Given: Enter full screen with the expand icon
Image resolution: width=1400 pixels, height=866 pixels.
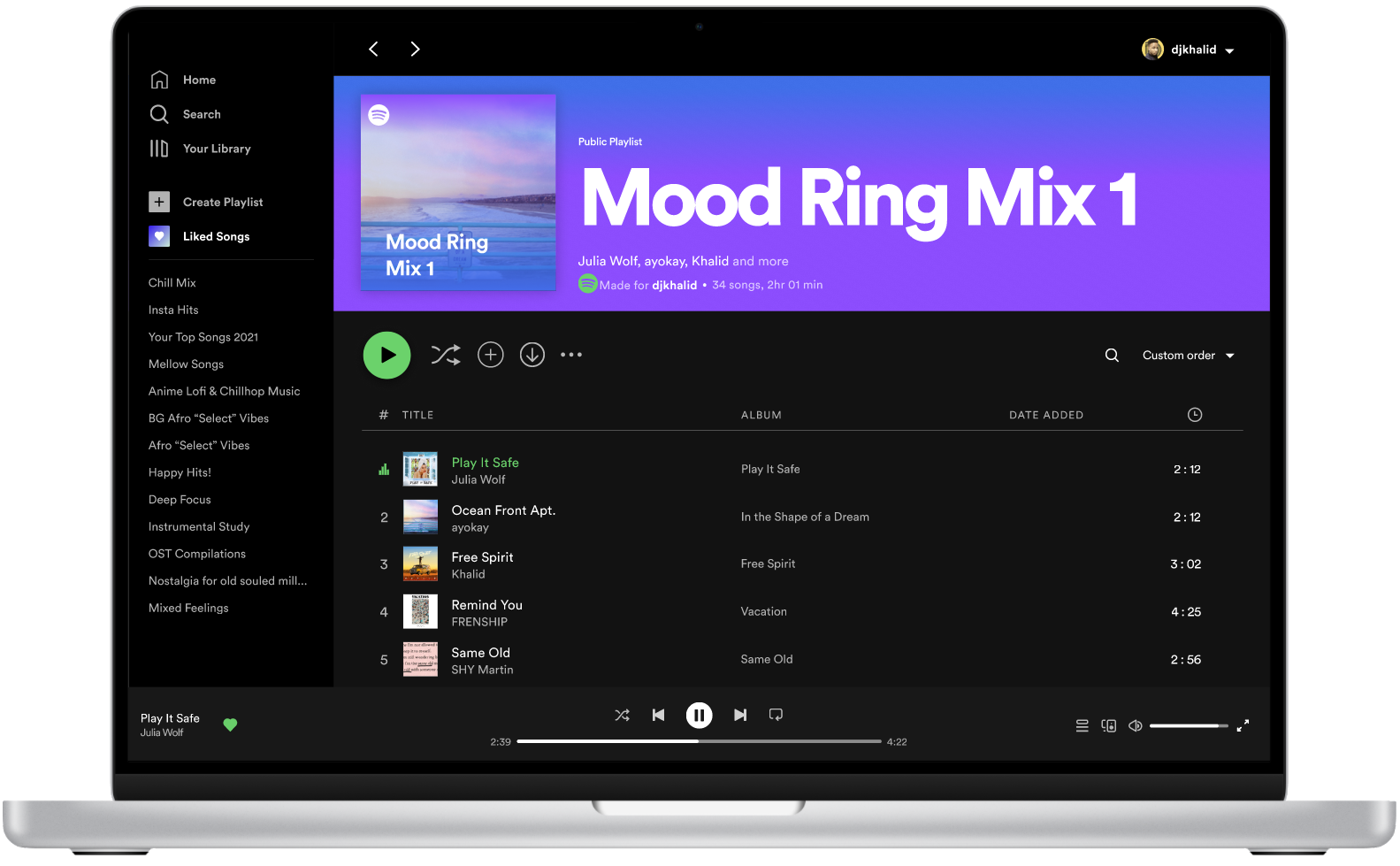Looking at the screenshot, I should (x=1243, y=725).
